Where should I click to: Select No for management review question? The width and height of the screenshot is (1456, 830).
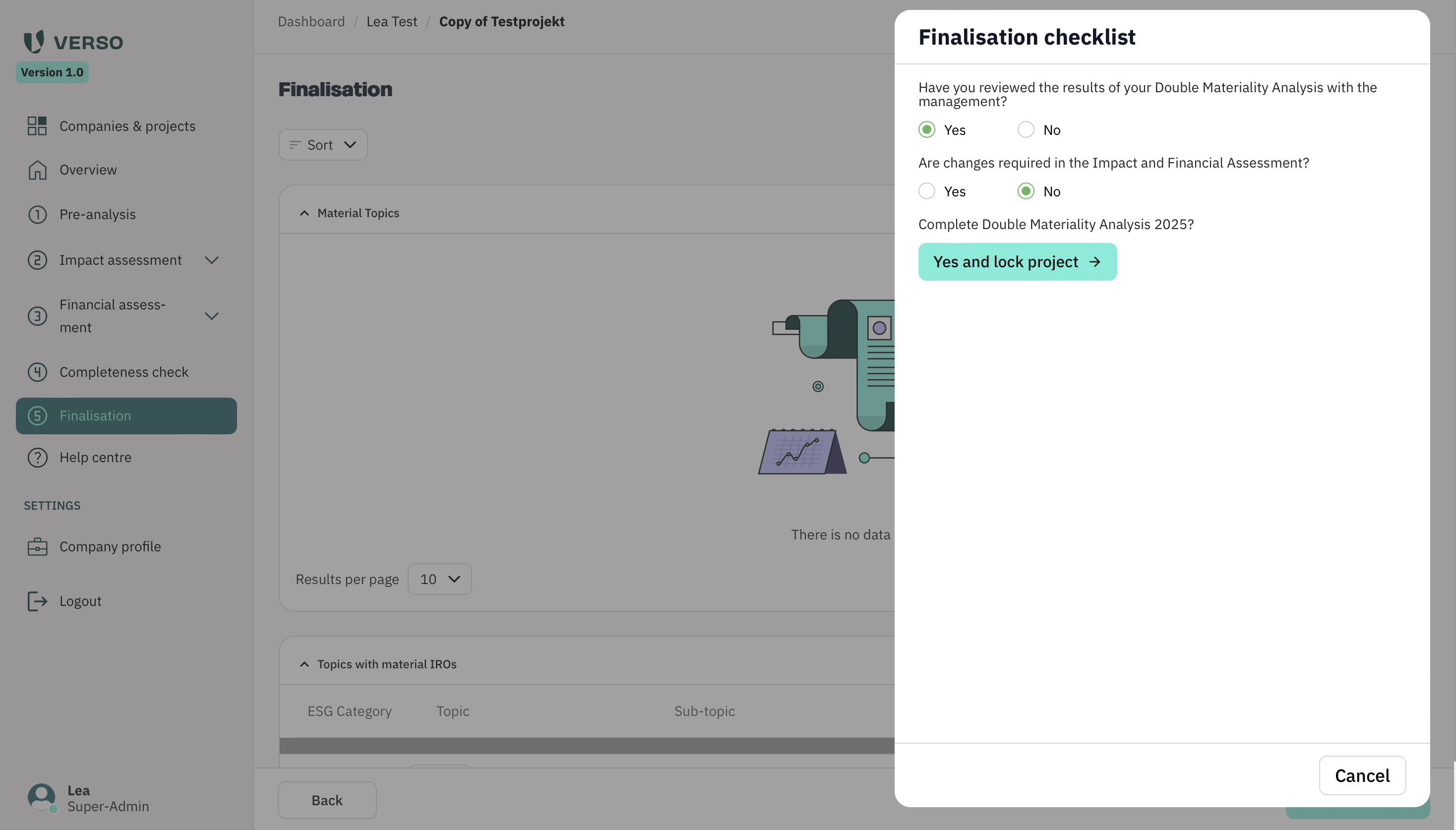pos(1026,129)
